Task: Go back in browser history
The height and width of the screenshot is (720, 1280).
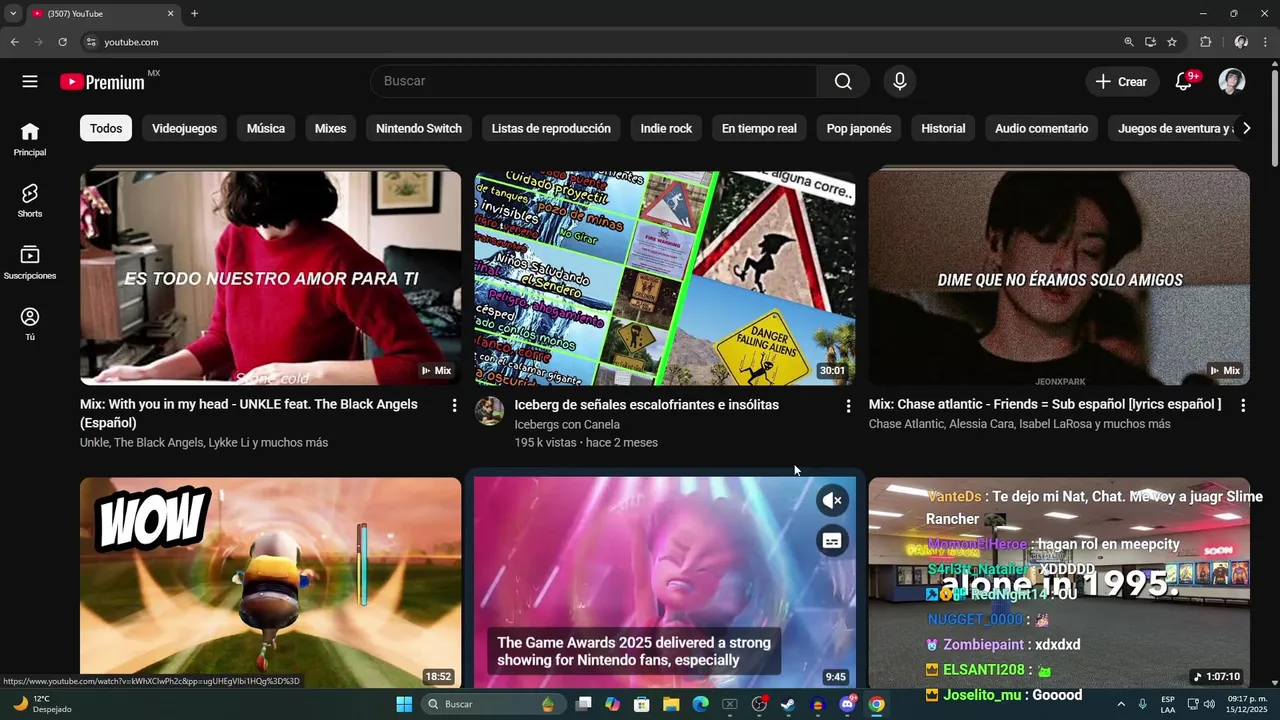Action: pos(14,42)
